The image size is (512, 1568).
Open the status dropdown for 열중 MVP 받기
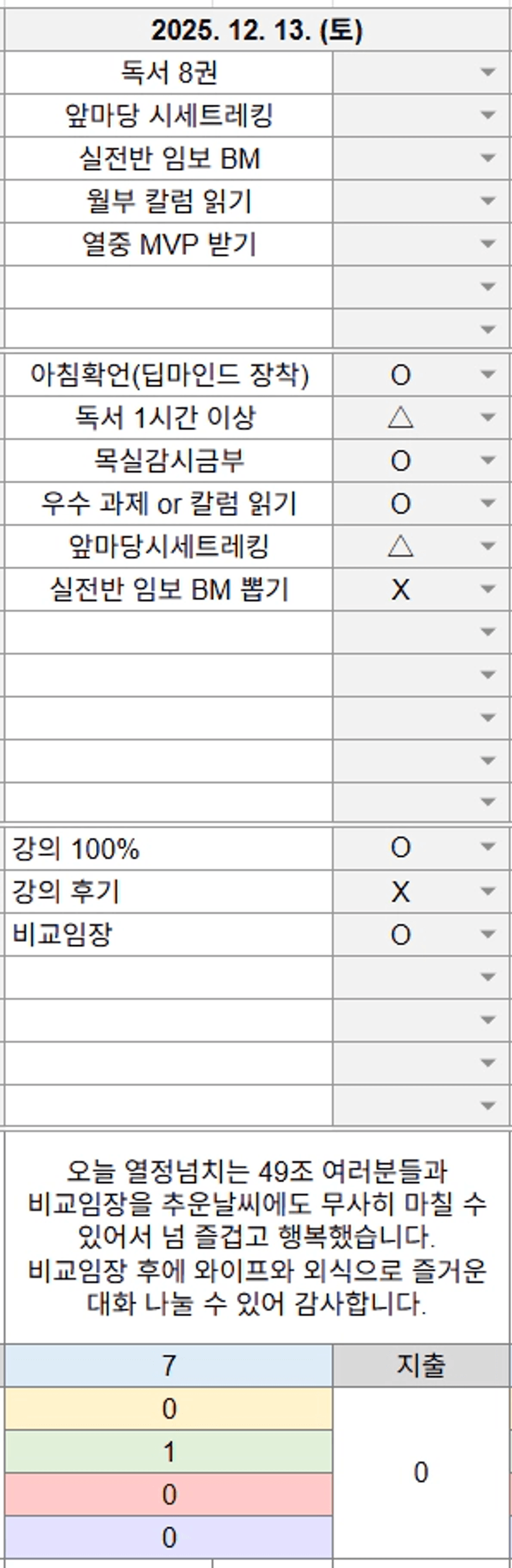click(x=487, y=244)
